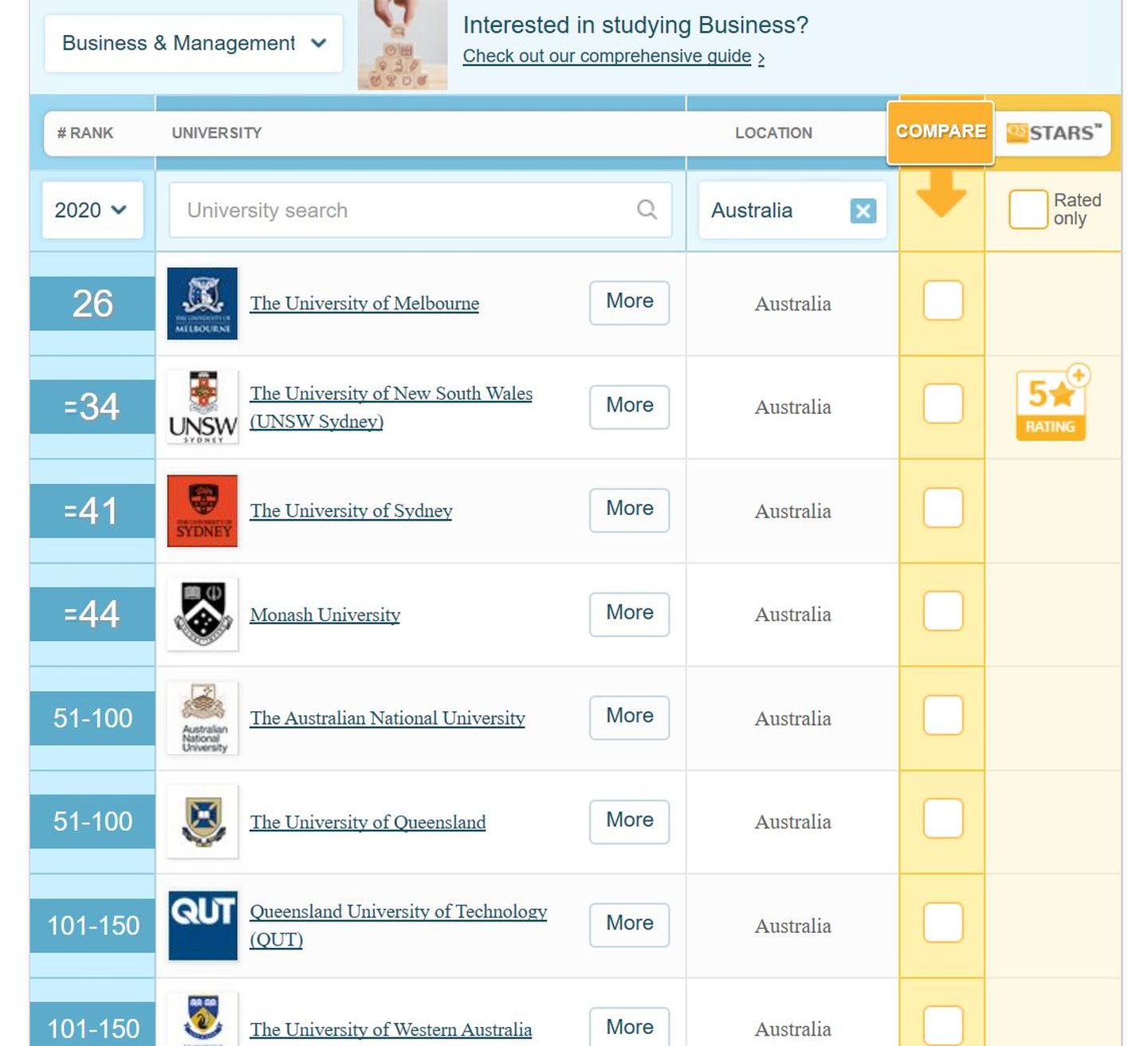Click the COMPARE tab header

click(941, 132)
